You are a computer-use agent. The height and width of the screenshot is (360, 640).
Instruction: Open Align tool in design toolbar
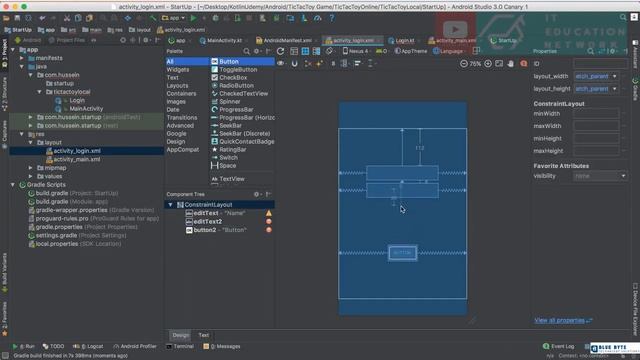358,64
